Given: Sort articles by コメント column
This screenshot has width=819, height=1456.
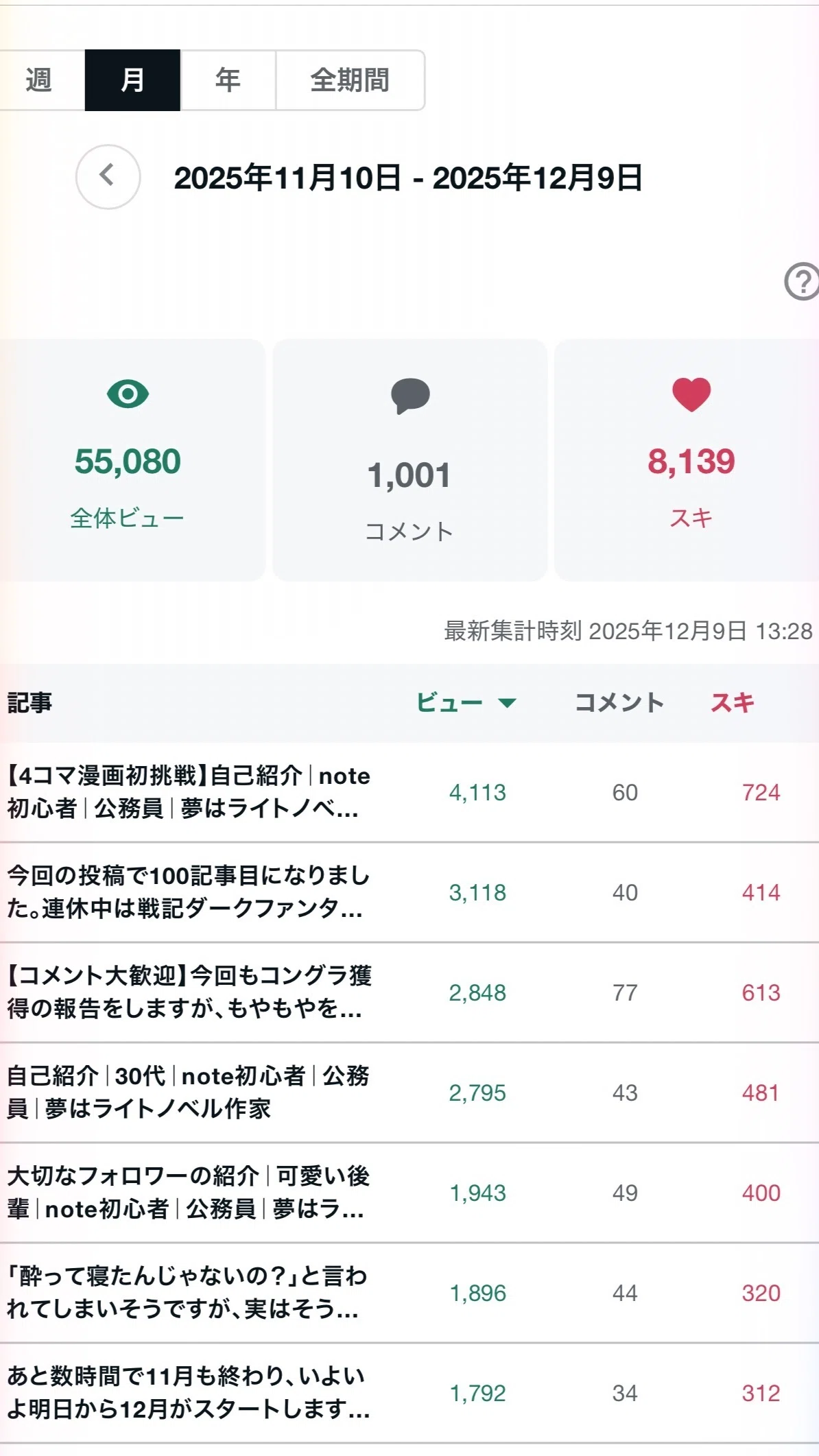Looking at the screenshot, I should [x=619, y=702].
